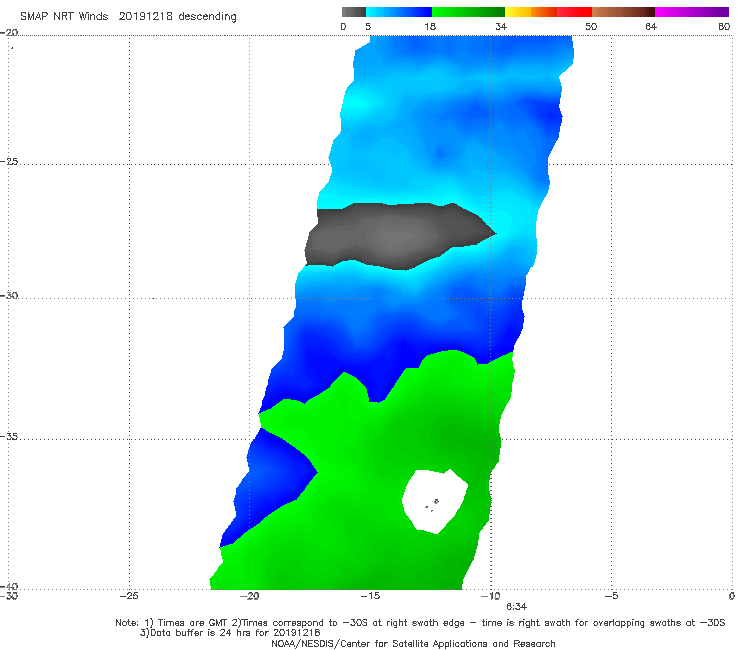Click the color bar label '18'
740x650 pixels.
(x=430, y=26)
